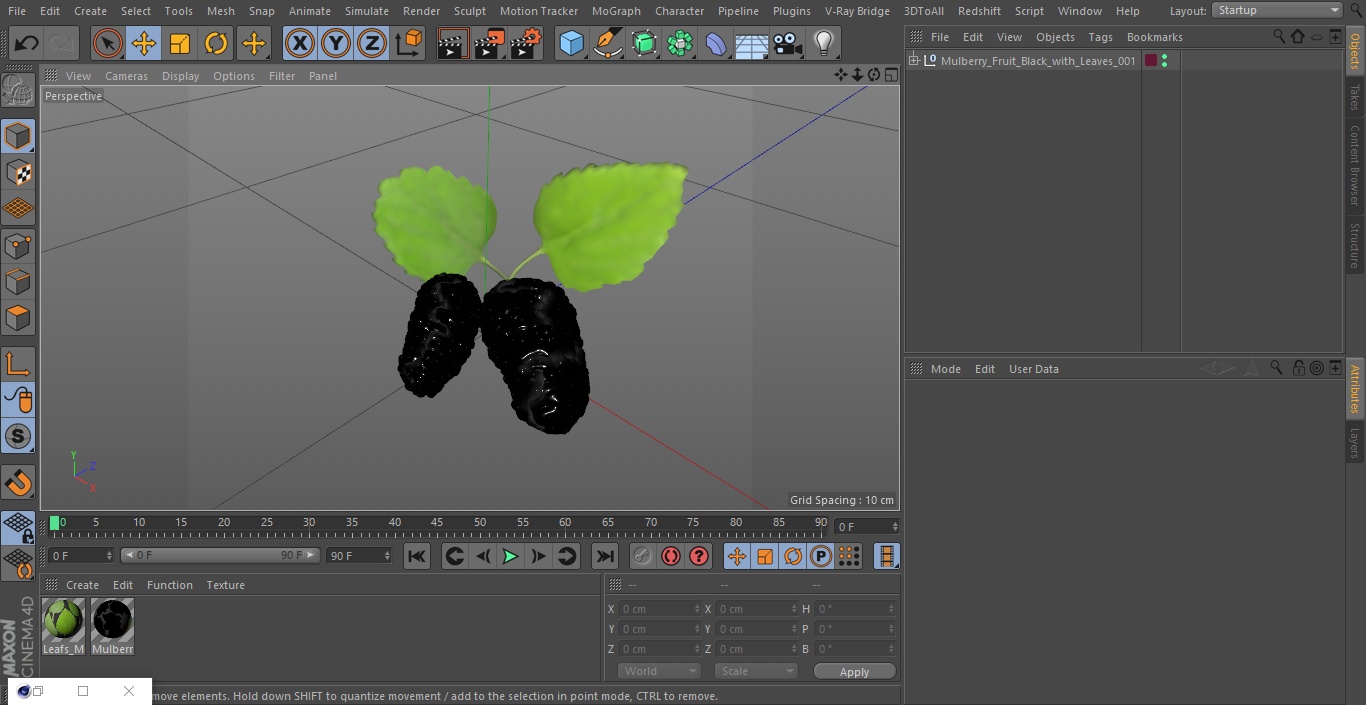Viewport: 1366px width, 705px height.
Task: Open the Simulate menu
Action: [367, 11]
